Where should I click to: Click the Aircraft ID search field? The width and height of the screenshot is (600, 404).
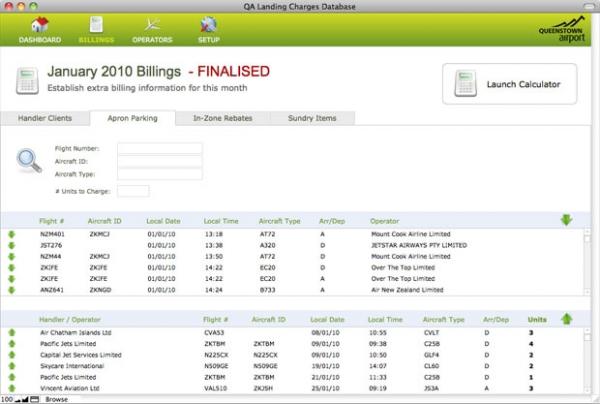[x=160, y=161]
